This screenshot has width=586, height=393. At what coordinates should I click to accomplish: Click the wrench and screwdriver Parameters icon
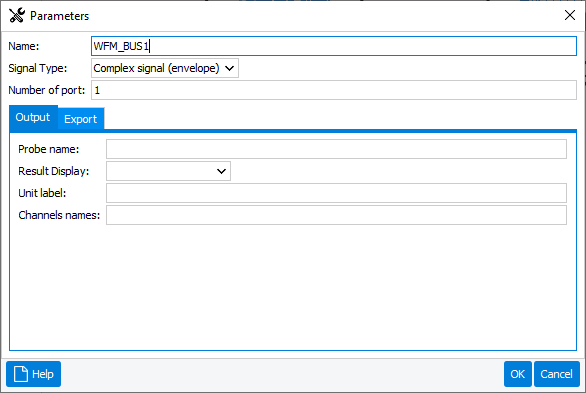tap(17, 15)
